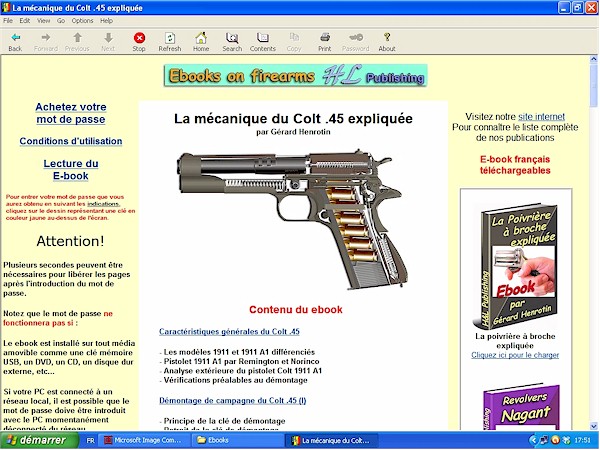Click 'Principe de la clé de démontage' line
The height and width of the screenshot is (450, 600).
[x=224, y=421]
